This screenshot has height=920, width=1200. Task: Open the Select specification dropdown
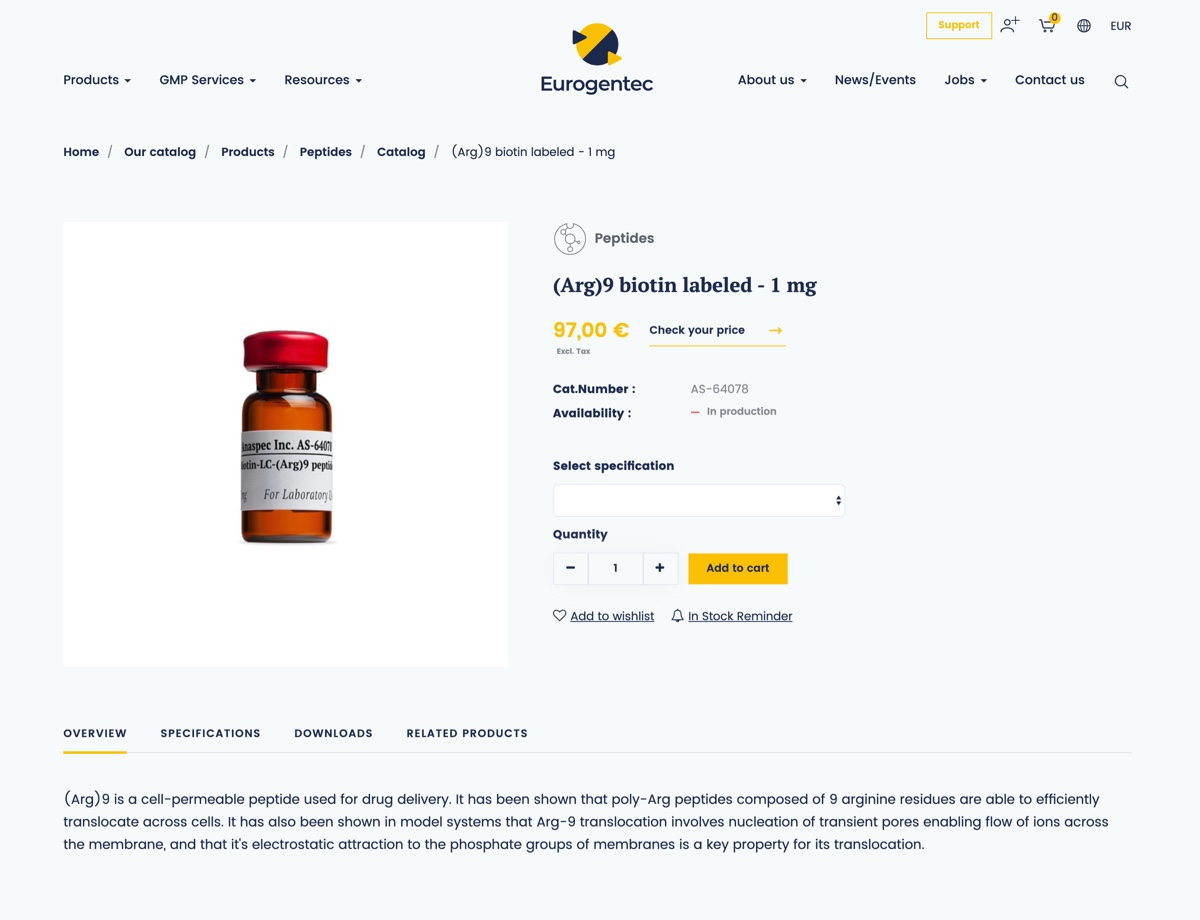point(699,500)
